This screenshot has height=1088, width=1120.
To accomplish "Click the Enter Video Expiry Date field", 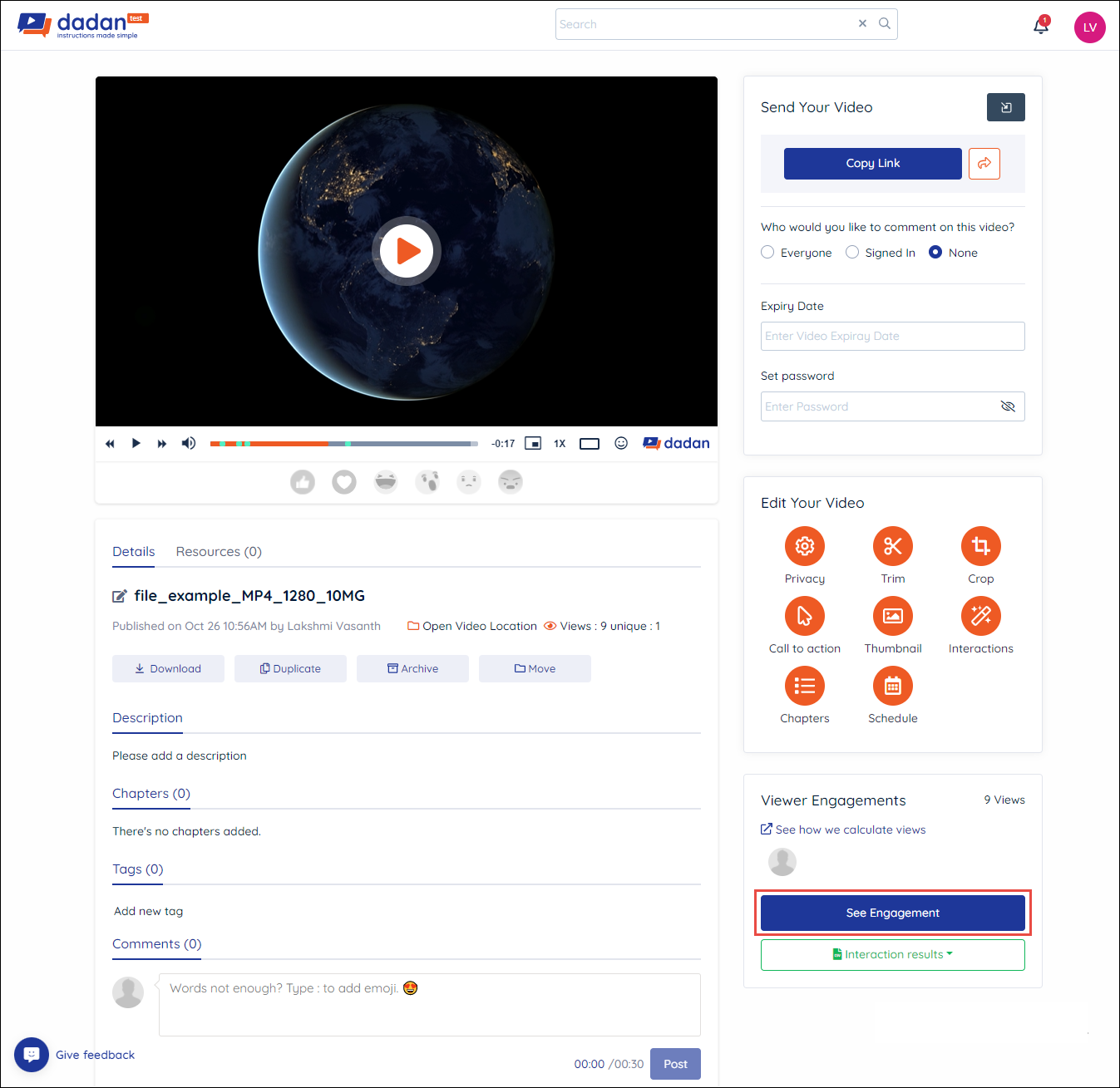I will 893,337.
